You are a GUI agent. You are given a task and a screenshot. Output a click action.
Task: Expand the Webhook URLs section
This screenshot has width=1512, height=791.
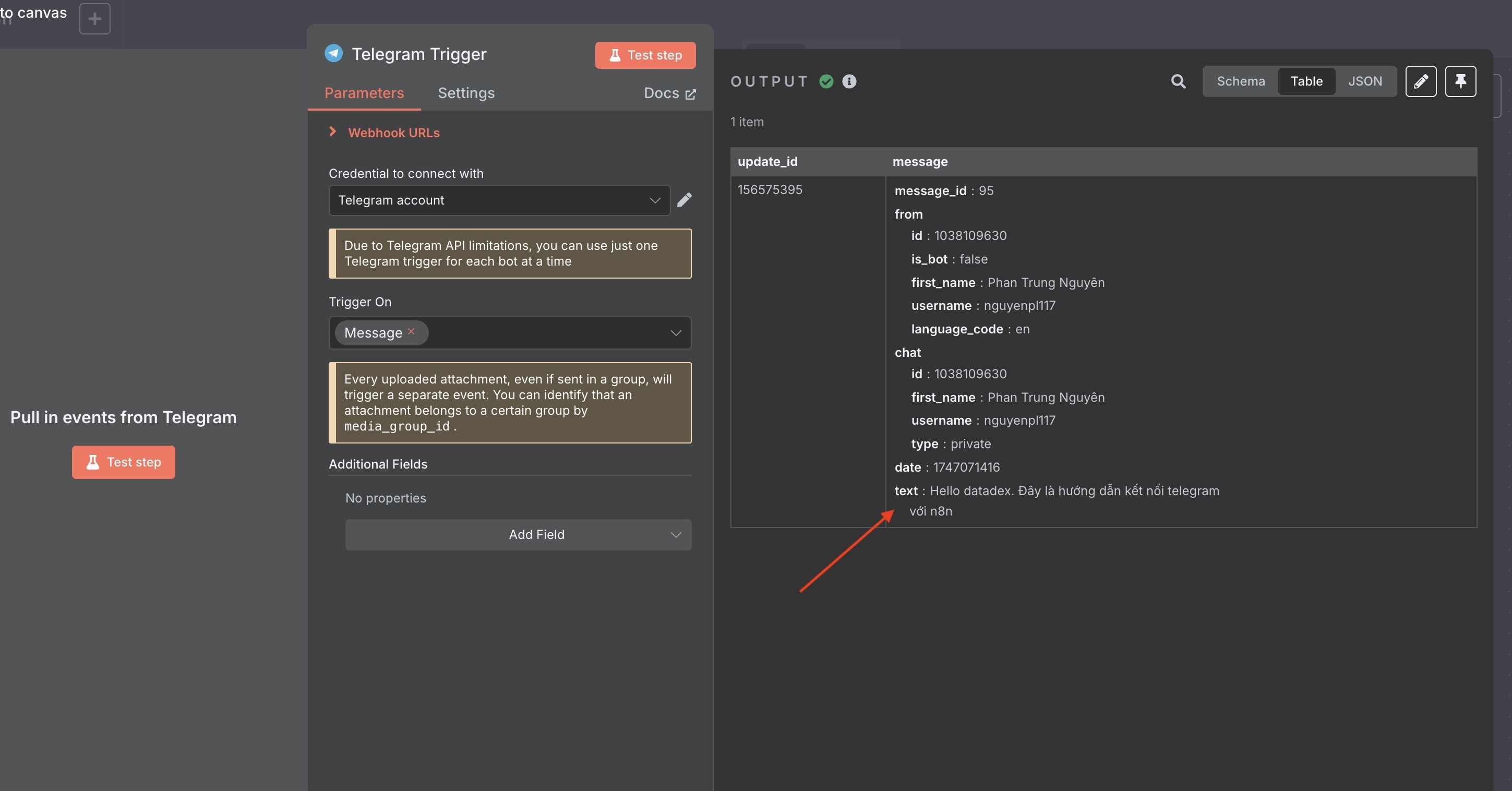pyautogui.click(x=393, y=133)
